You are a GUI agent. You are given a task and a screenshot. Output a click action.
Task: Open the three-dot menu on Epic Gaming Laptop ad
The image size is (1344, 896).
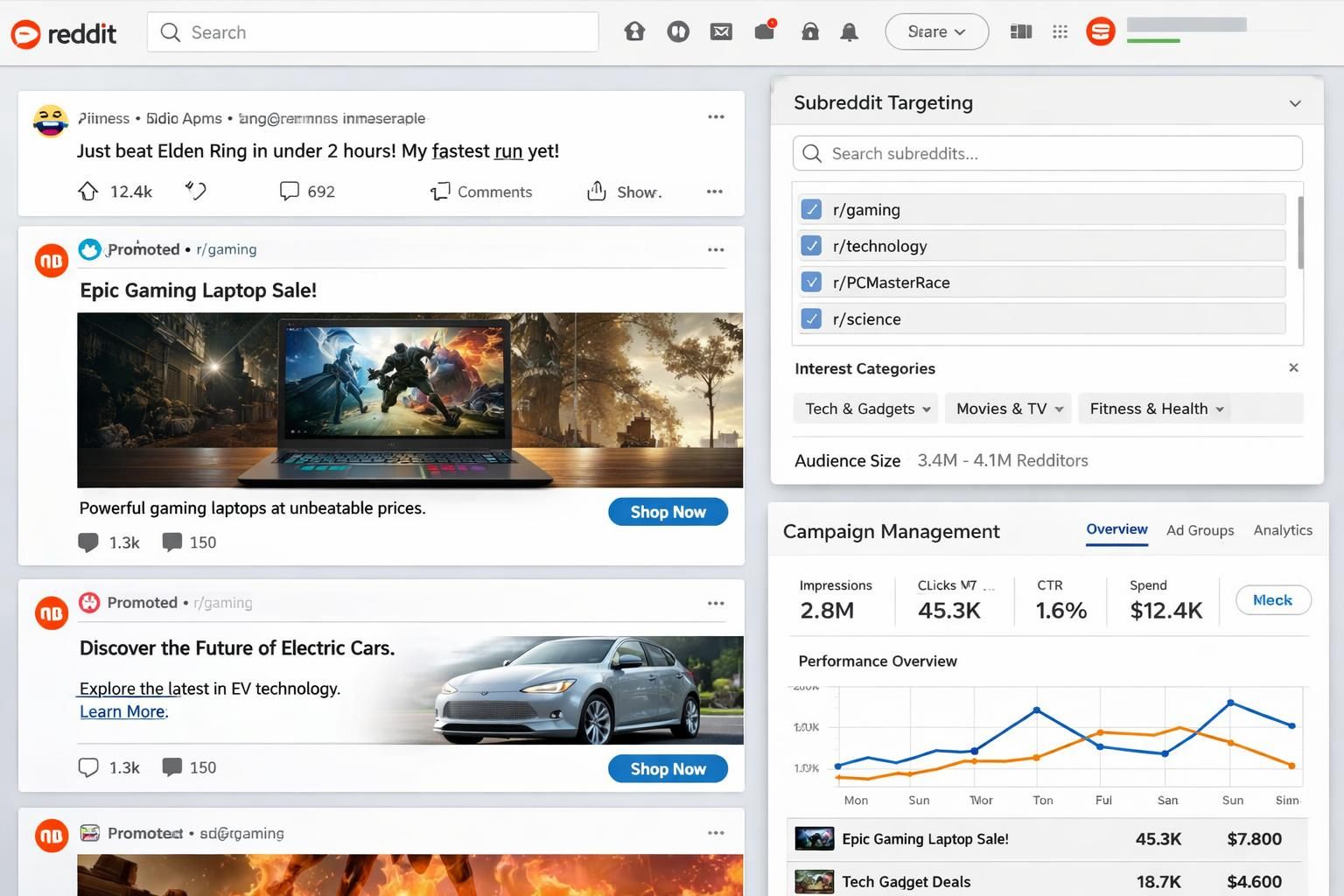[x=716, y=249]
